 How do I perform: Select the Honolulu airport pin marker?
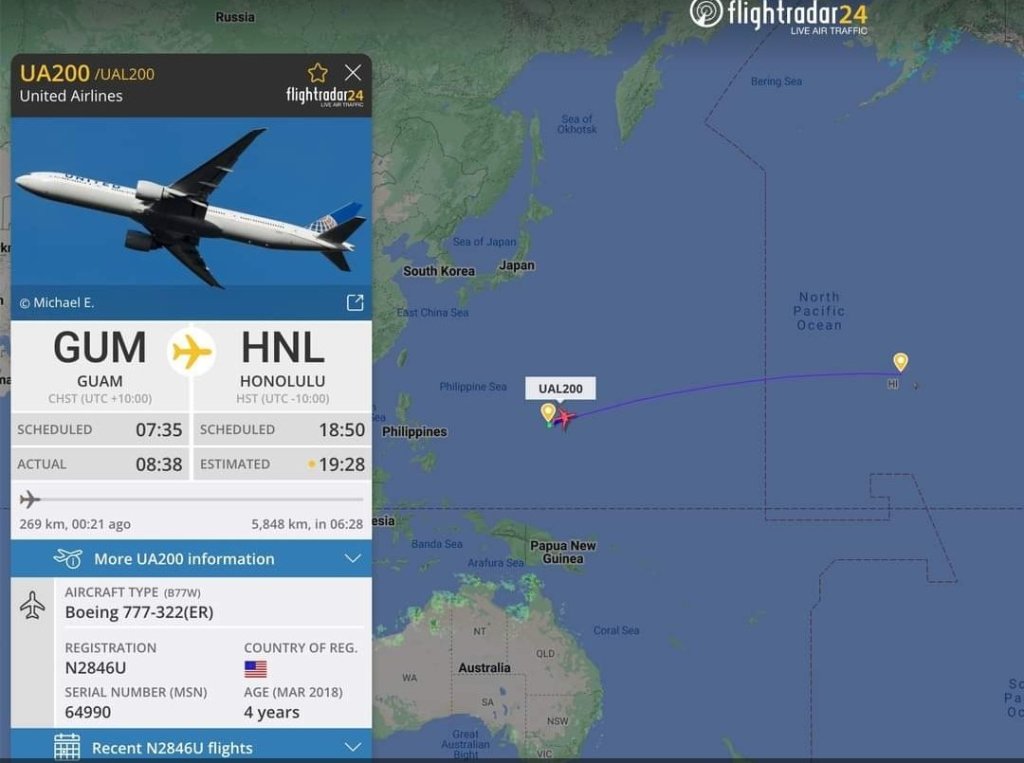(901, 362)
